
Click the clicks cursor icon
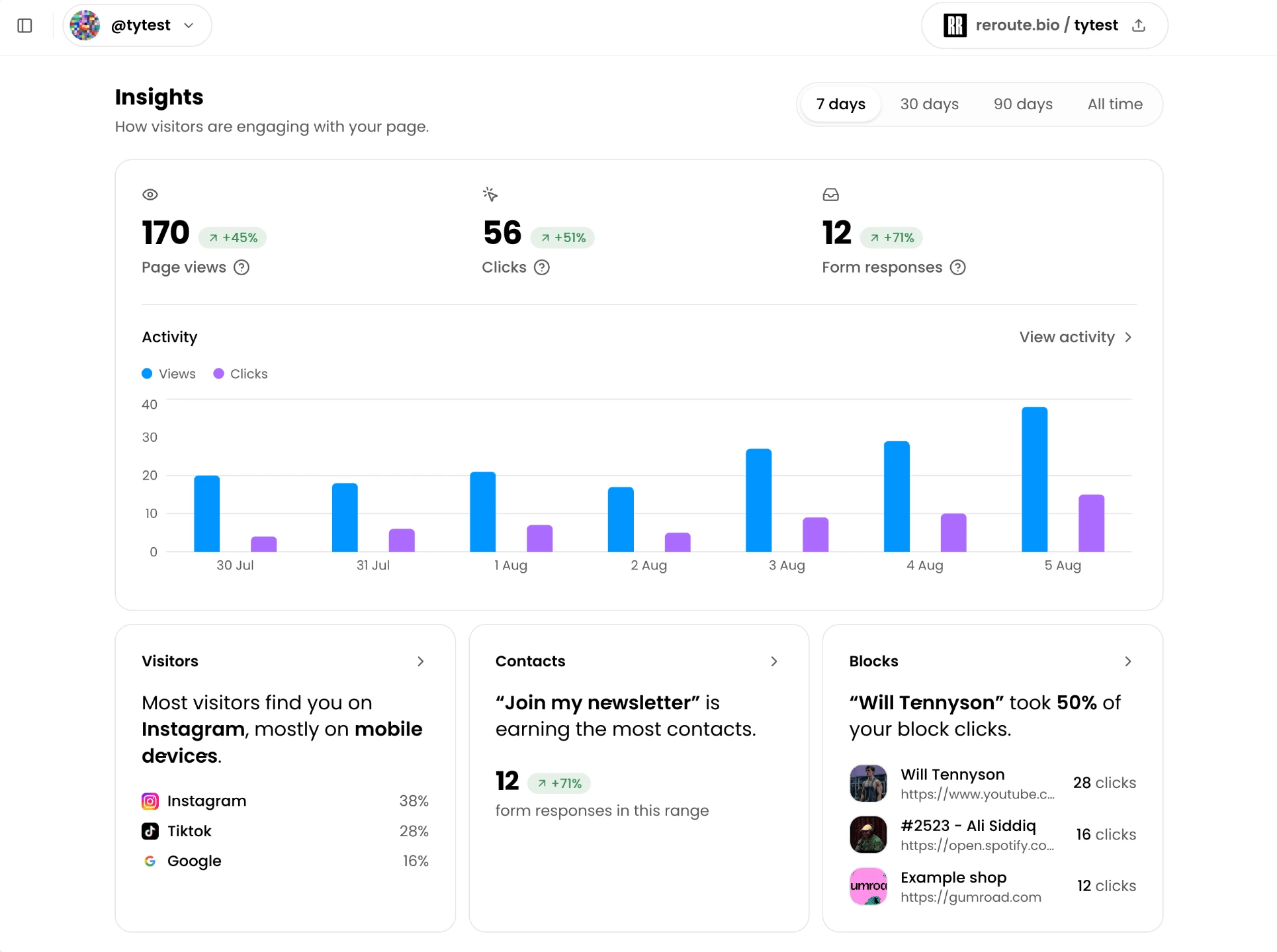click(x=490, y=195)
